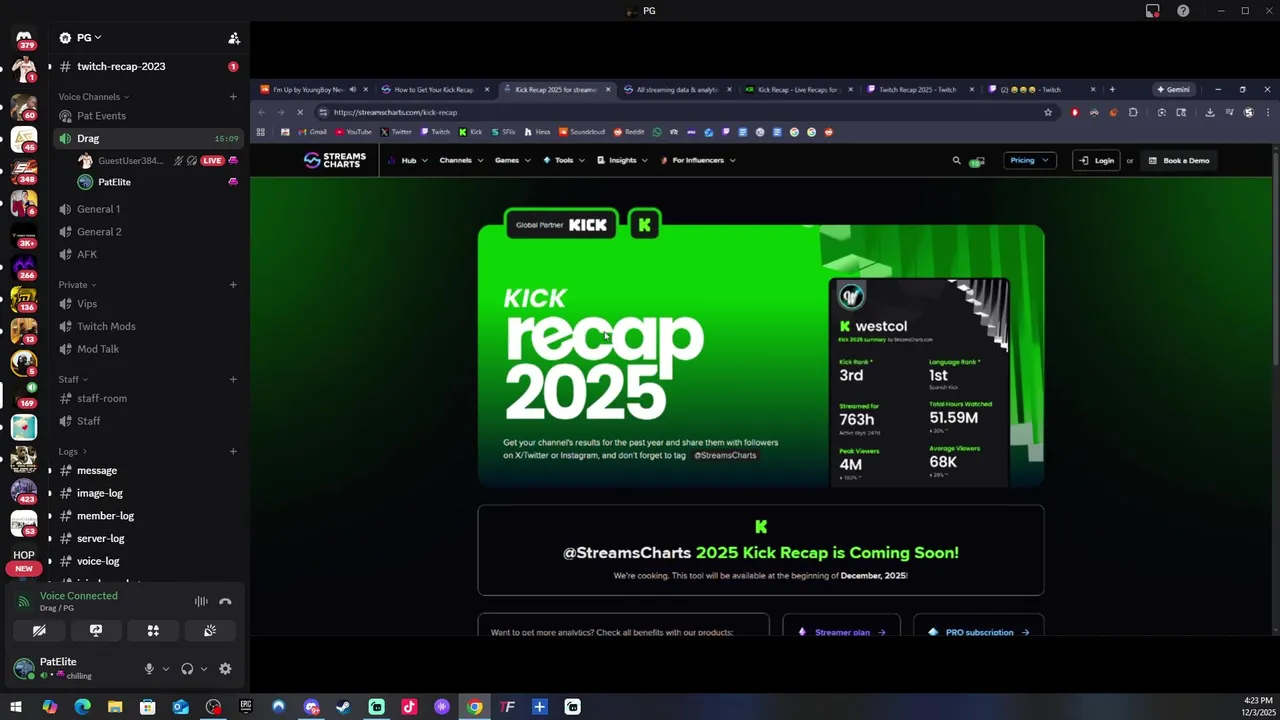Open input device options beside microphone
The image size is (1280, 720).
tap(166, 669)
